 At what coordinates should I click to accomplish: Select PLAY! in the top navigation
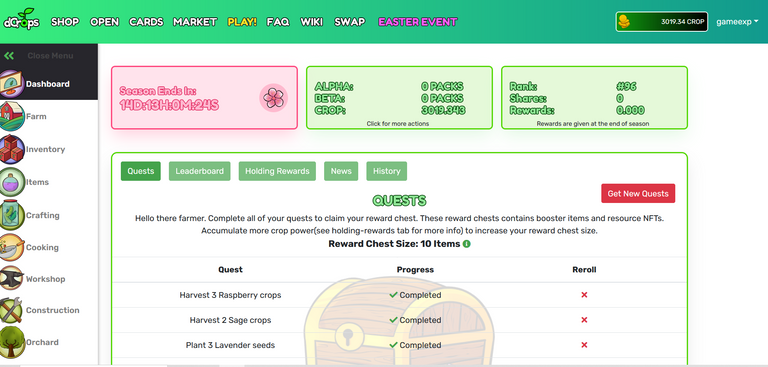pyautogui.click(x=242, y=22)
